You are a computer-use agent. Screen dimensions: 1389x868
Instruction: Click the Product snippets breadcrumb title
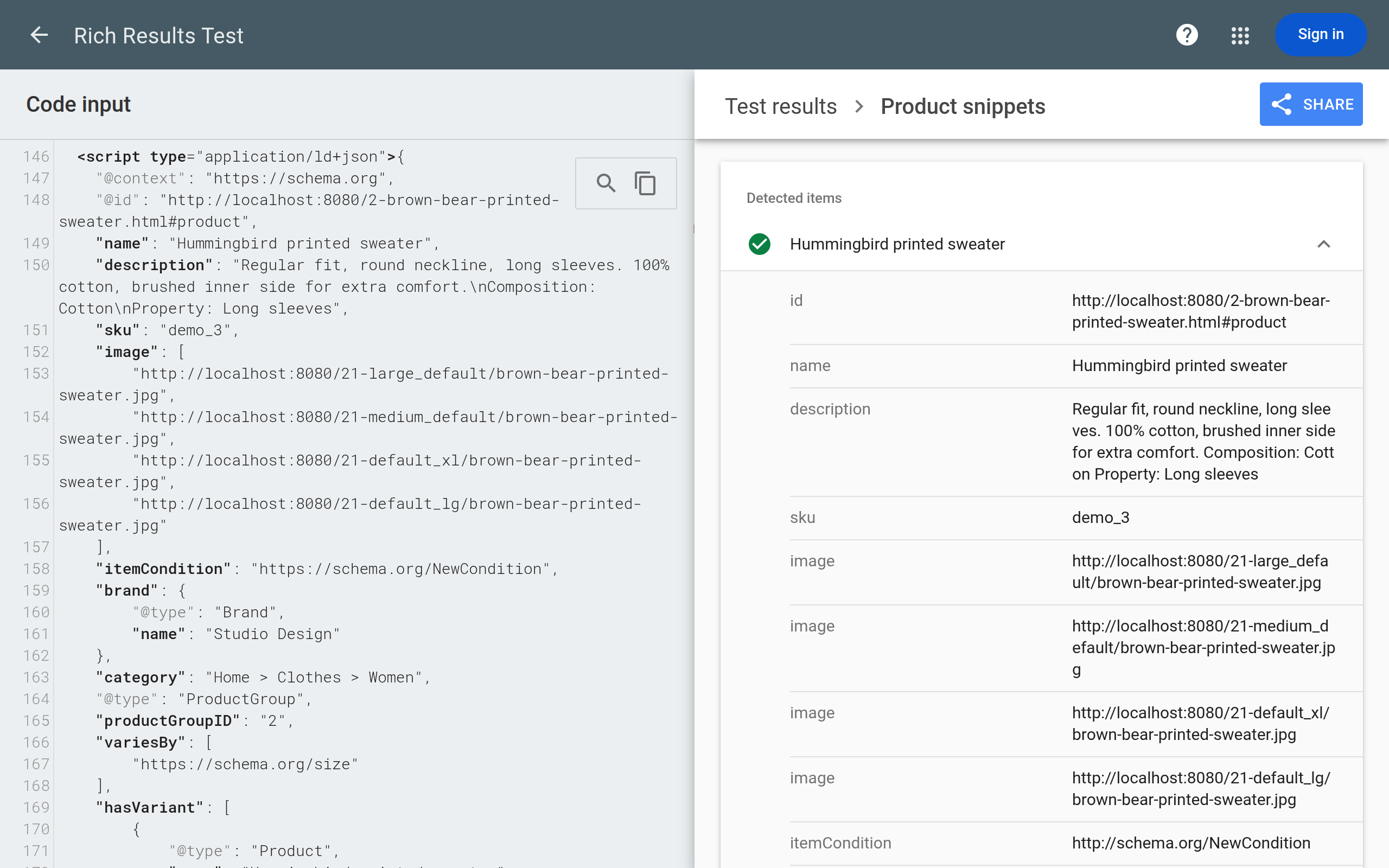[963, 106]
